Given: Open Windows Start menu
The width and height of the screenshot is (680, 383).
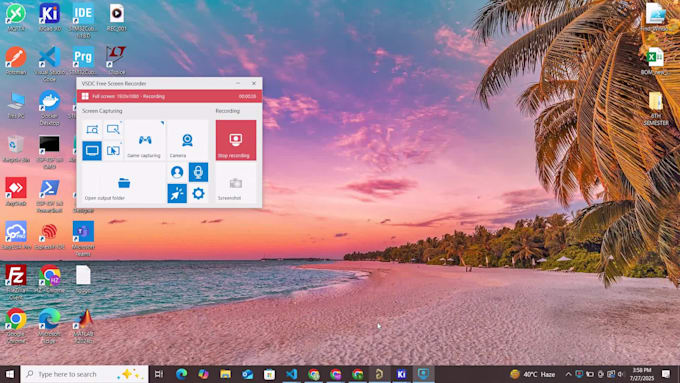Looking at the screenshot, I should (10, 374).
